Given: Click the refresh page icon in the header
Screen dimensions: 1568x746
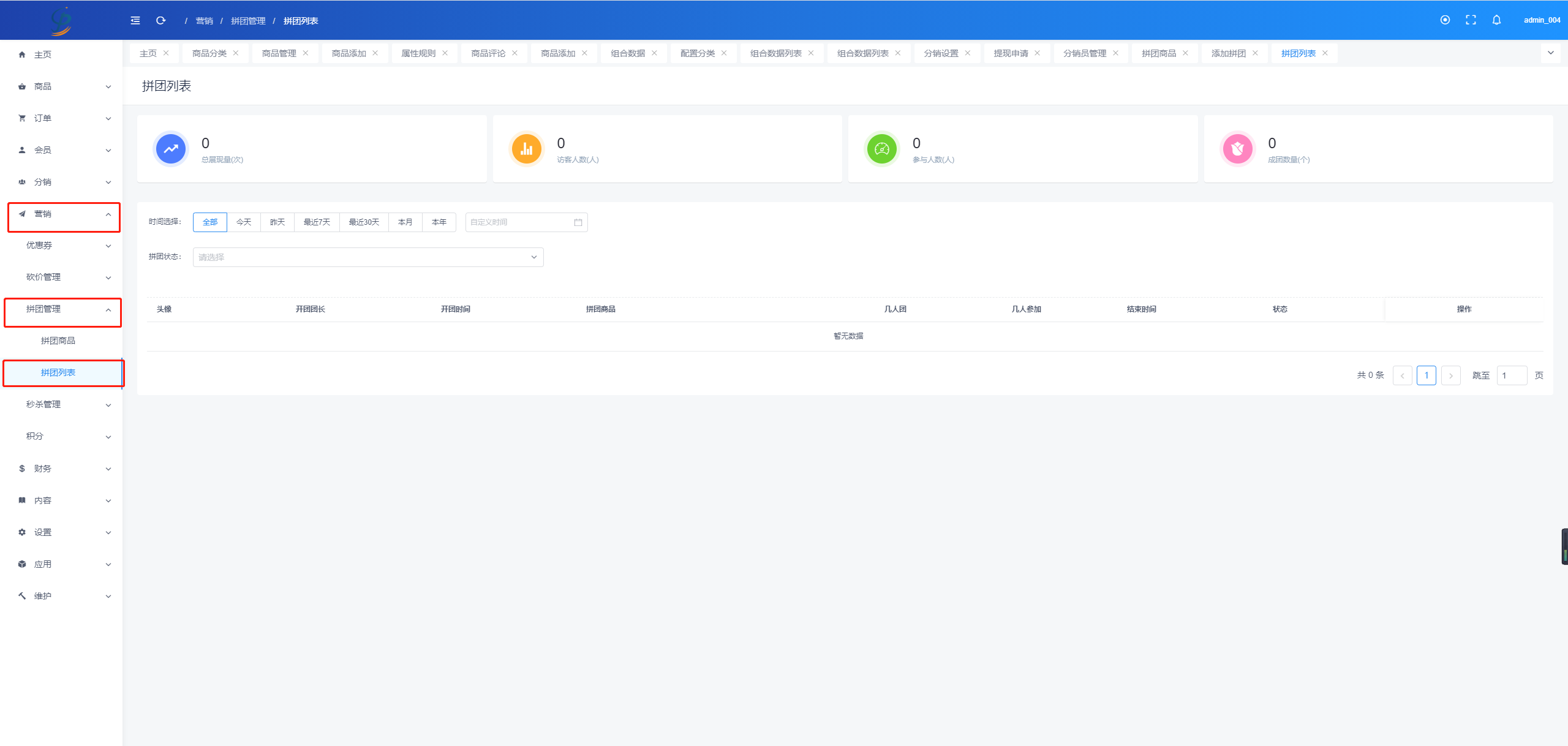Looking at the screenshot, I should [x=161, y=21].
